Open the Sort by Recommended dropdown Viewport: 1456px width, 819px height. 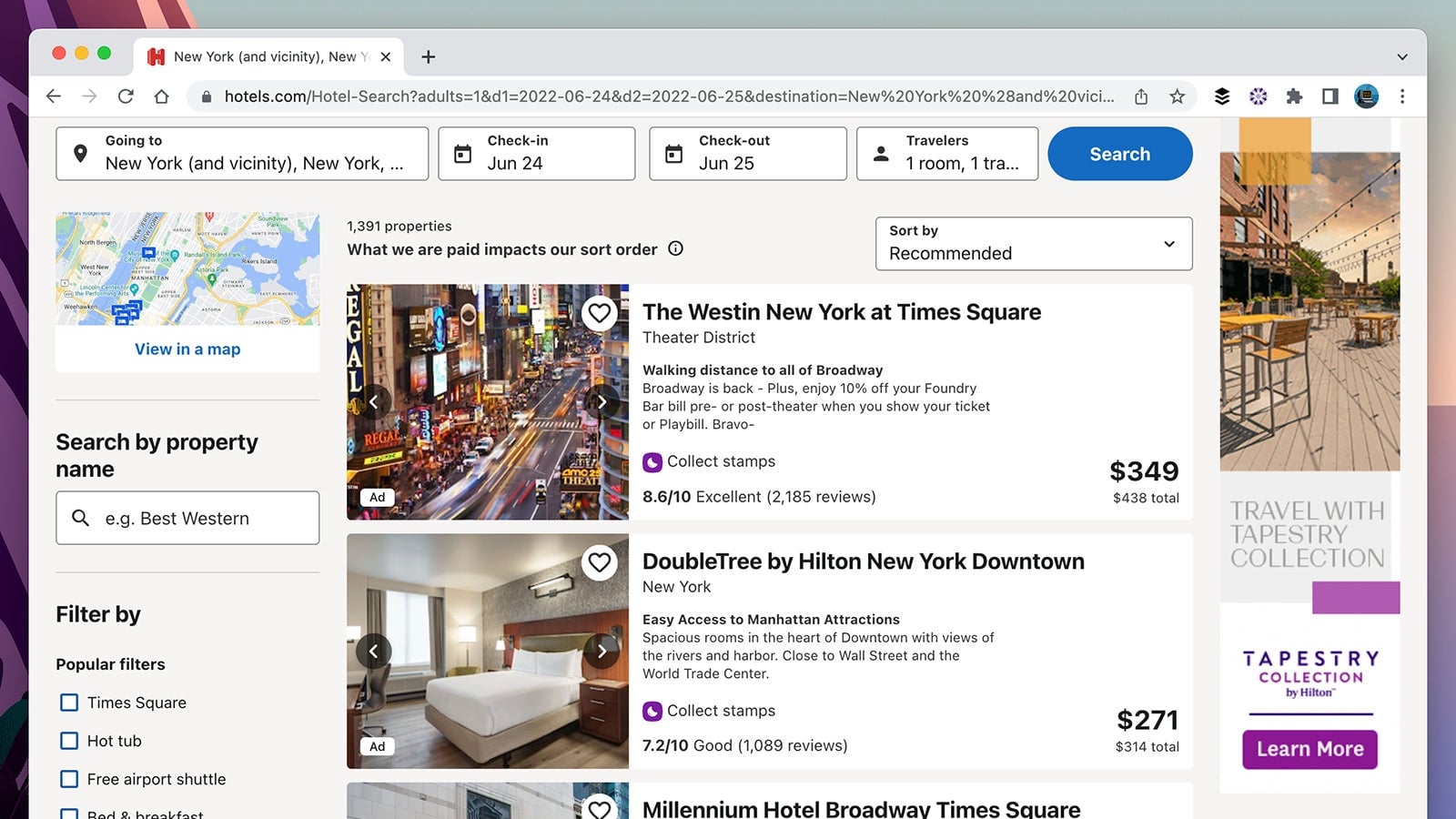click(1033, 244)
